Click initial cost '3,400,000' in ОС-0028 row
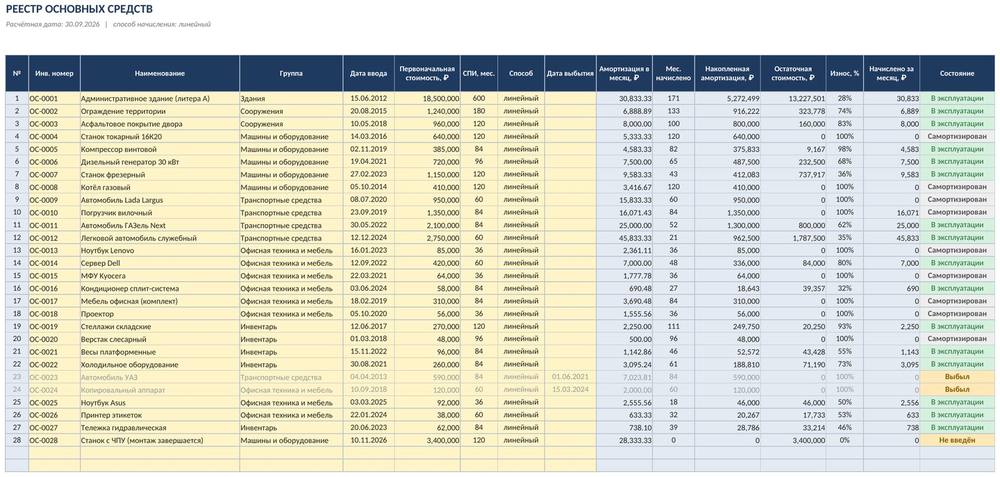This screenshot has height=477, width=1000. pyautogui.click(x=427, y=441)
